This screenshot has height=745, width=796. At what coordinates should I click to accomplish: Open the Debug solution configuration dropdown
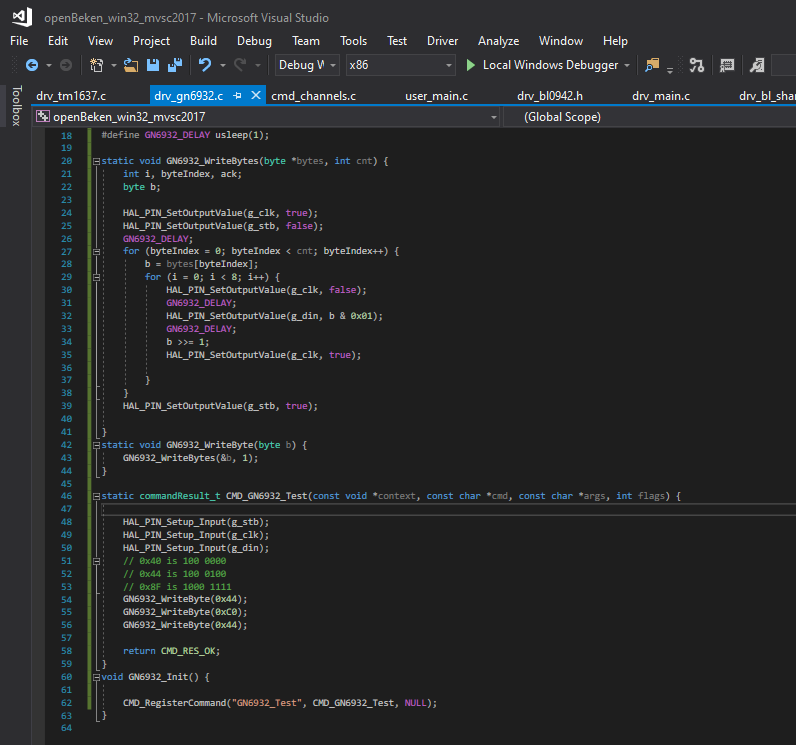(x=307, y=65)
